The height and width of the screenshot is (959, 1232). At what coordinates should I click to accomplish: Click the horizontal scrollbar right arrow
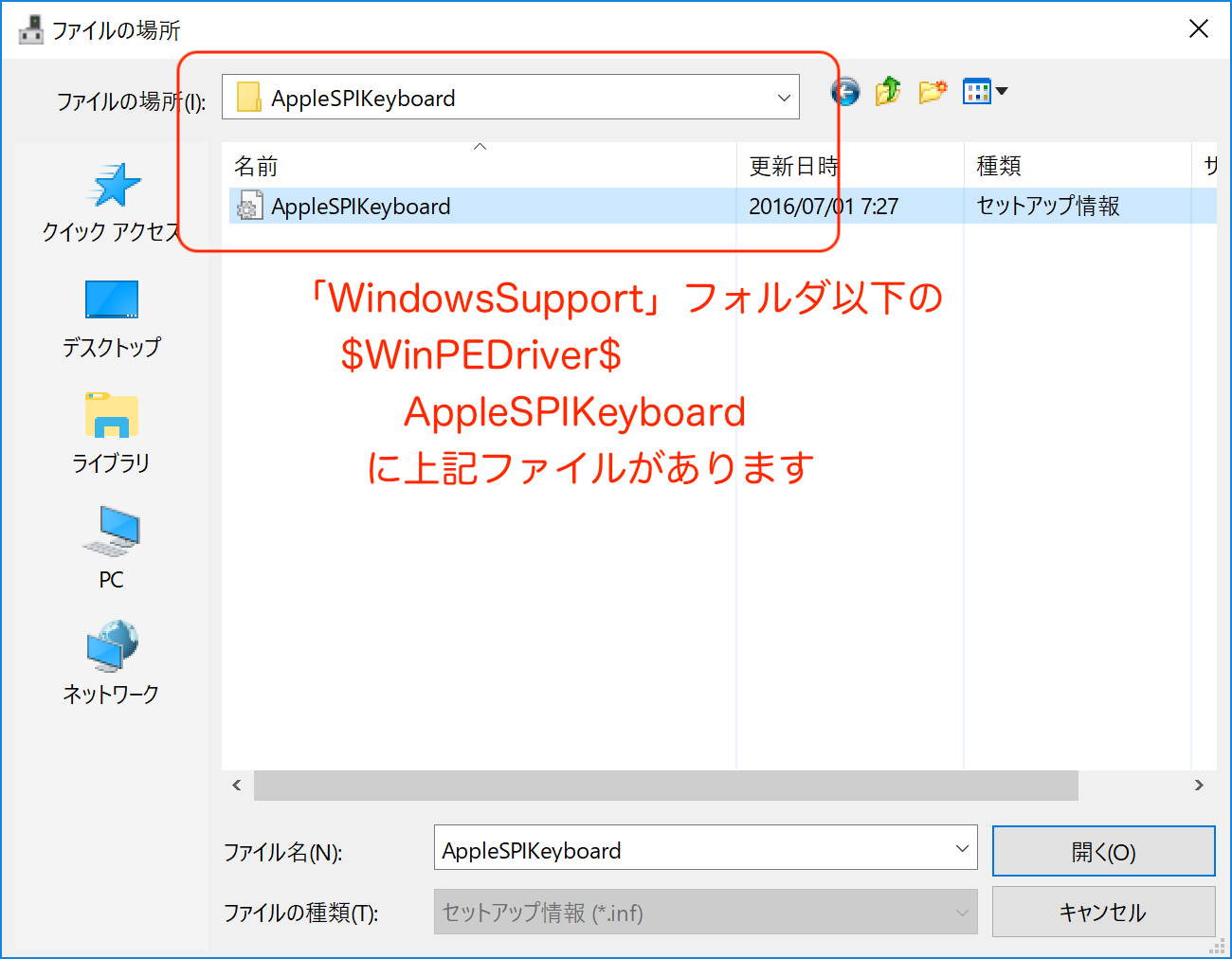pyautogui.click(x=1199, y=785)
